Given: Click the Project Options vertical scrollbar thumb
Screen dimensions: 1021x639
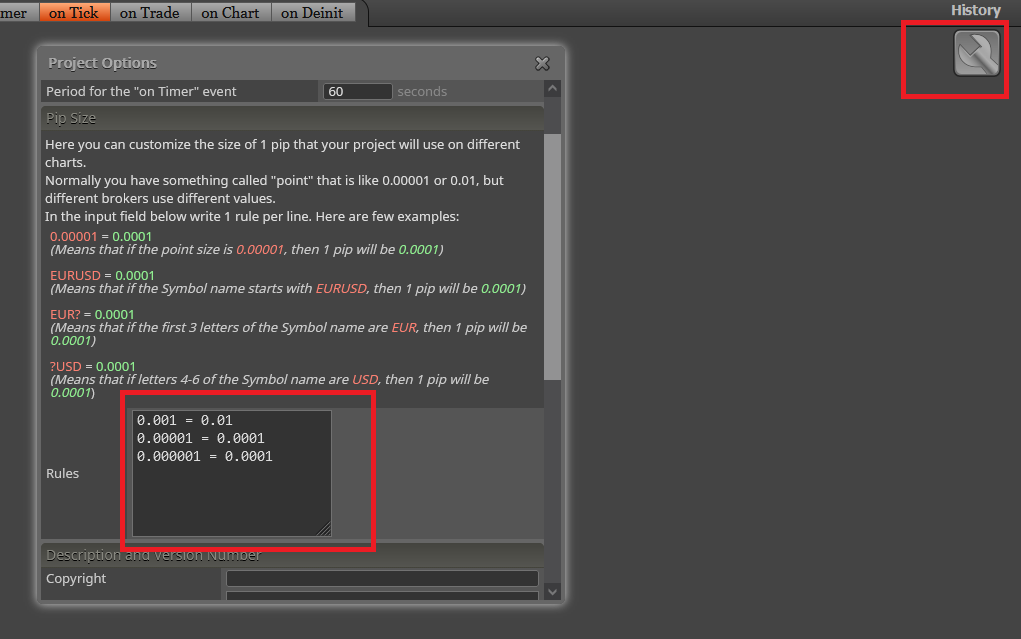Looking at the screenshot, I should 552,257.
